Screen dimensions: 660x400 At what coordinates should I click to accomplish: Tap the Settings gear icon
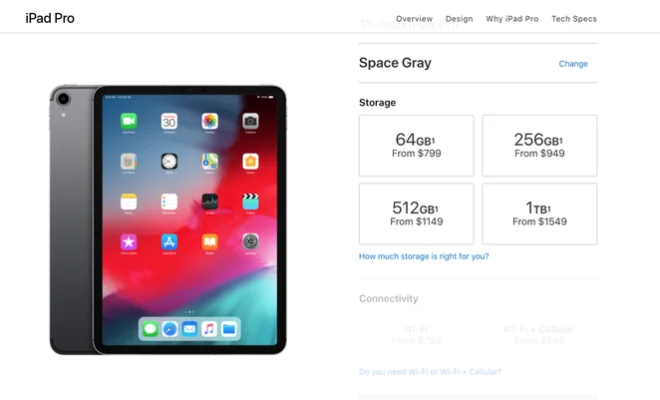click(250, 242)
